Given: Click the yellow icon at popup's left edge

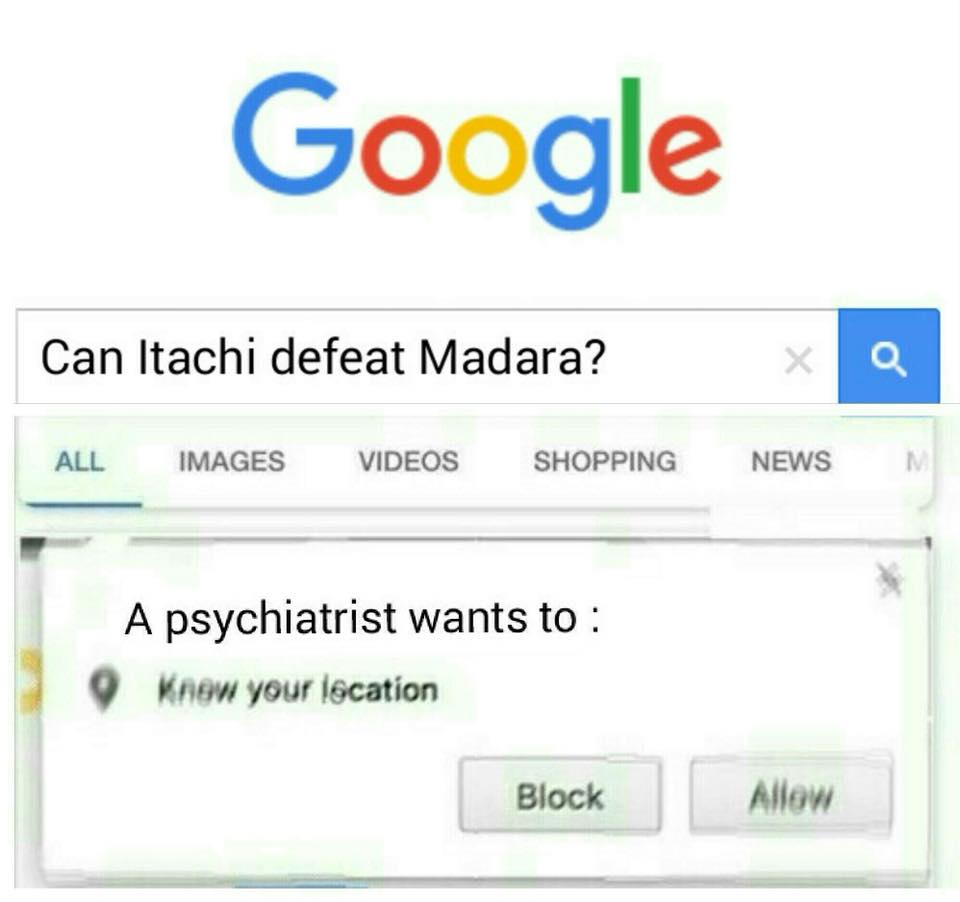Looking at the screenshot, I should coord(29,682).
